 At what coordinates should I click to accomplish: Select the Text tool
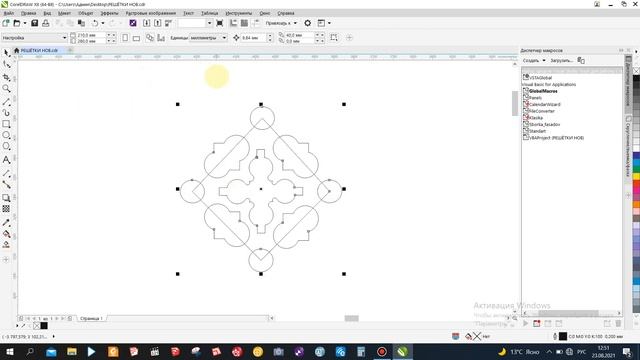pyautogui.click(x=7, y=160)
